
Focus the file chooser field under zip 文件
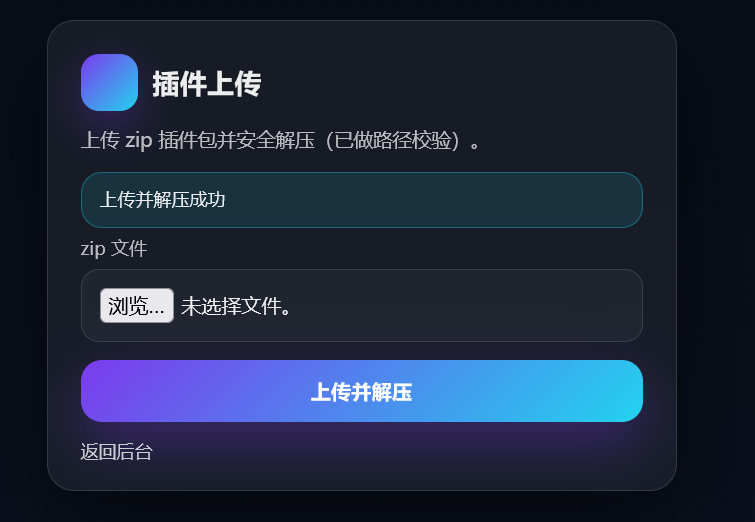[362, 305]
